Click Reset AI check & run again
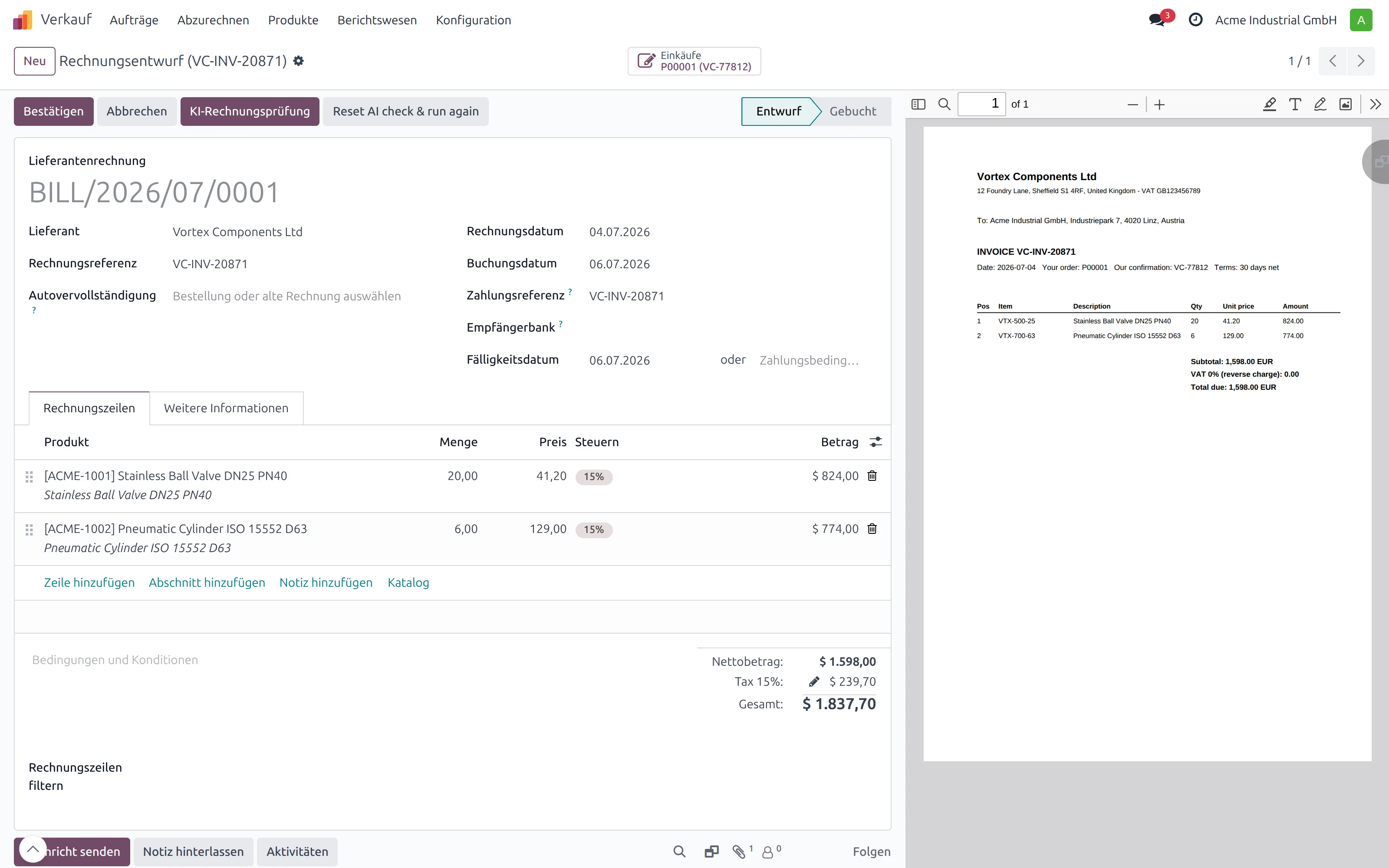The height and width of the screenshot is (868, 1389). click(405, 112)
